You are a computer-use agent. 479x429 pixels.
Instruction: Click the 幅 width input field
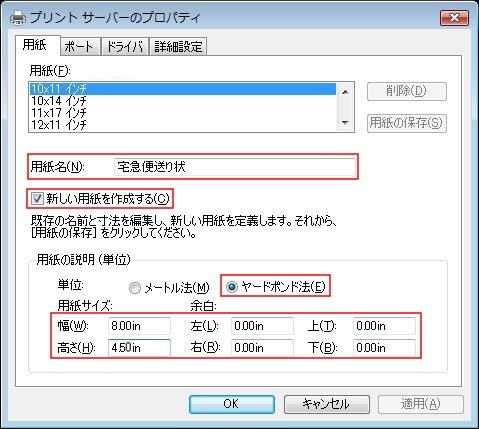139,326
